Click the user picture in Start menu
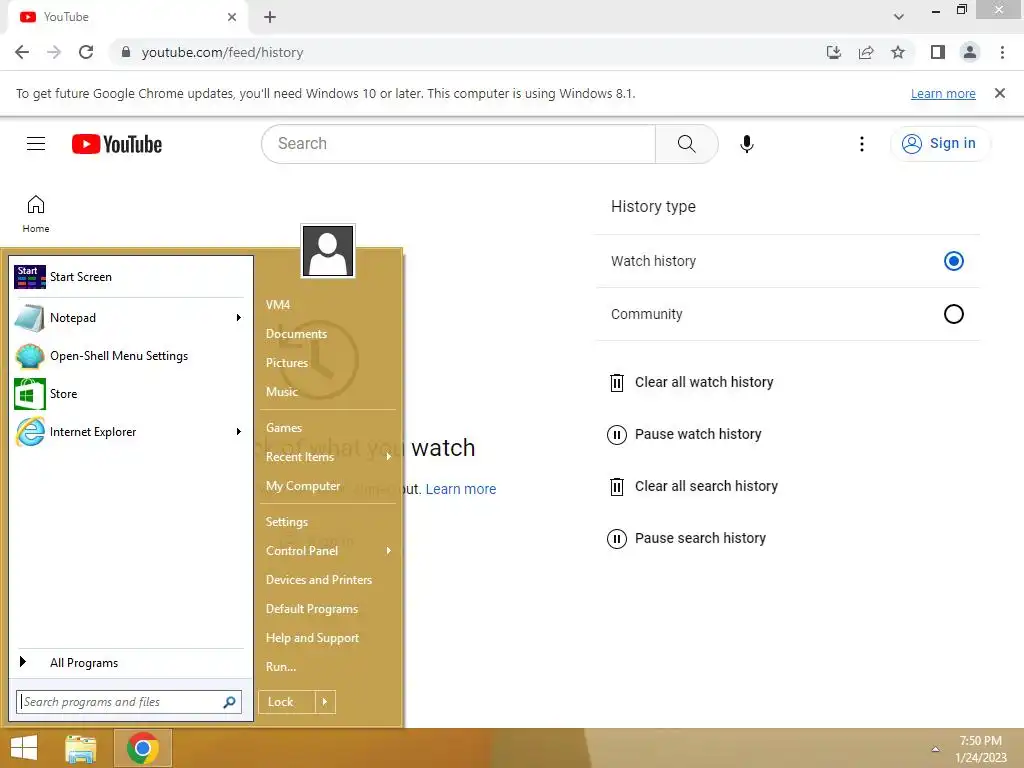The height and width of the screenshot is (768, 1024). pyautogui.click(x=328, y=251)
